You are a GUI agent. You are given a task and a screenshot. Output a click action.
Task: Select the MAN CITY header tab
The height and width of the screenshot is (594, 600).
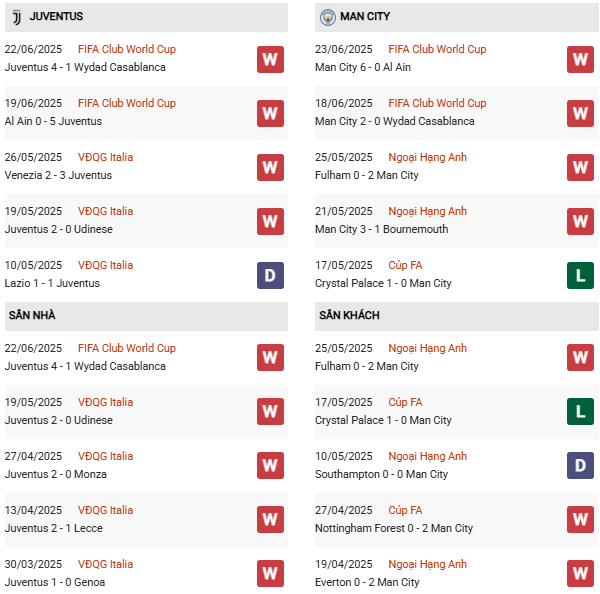(x=365, y=17)
